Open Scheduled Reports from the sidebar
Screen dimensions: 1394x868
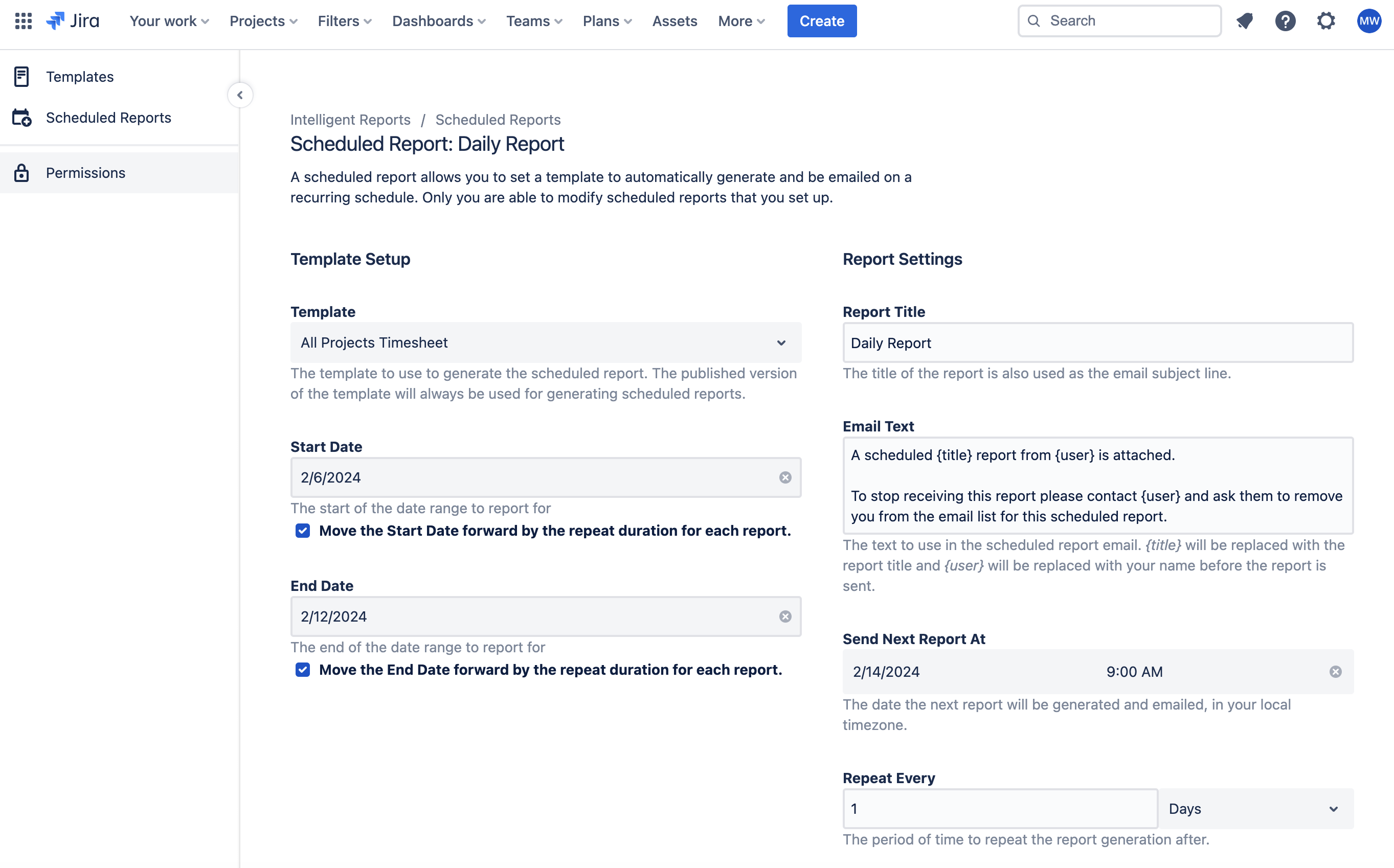[108, 118]
